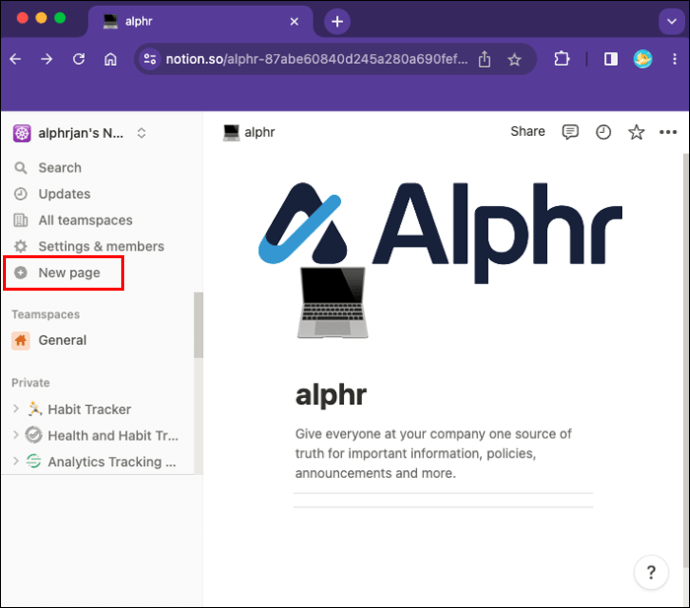The image size is (690, 608).
Task: Expand the Habit Tracker page chevron
Action: [16, 409]
